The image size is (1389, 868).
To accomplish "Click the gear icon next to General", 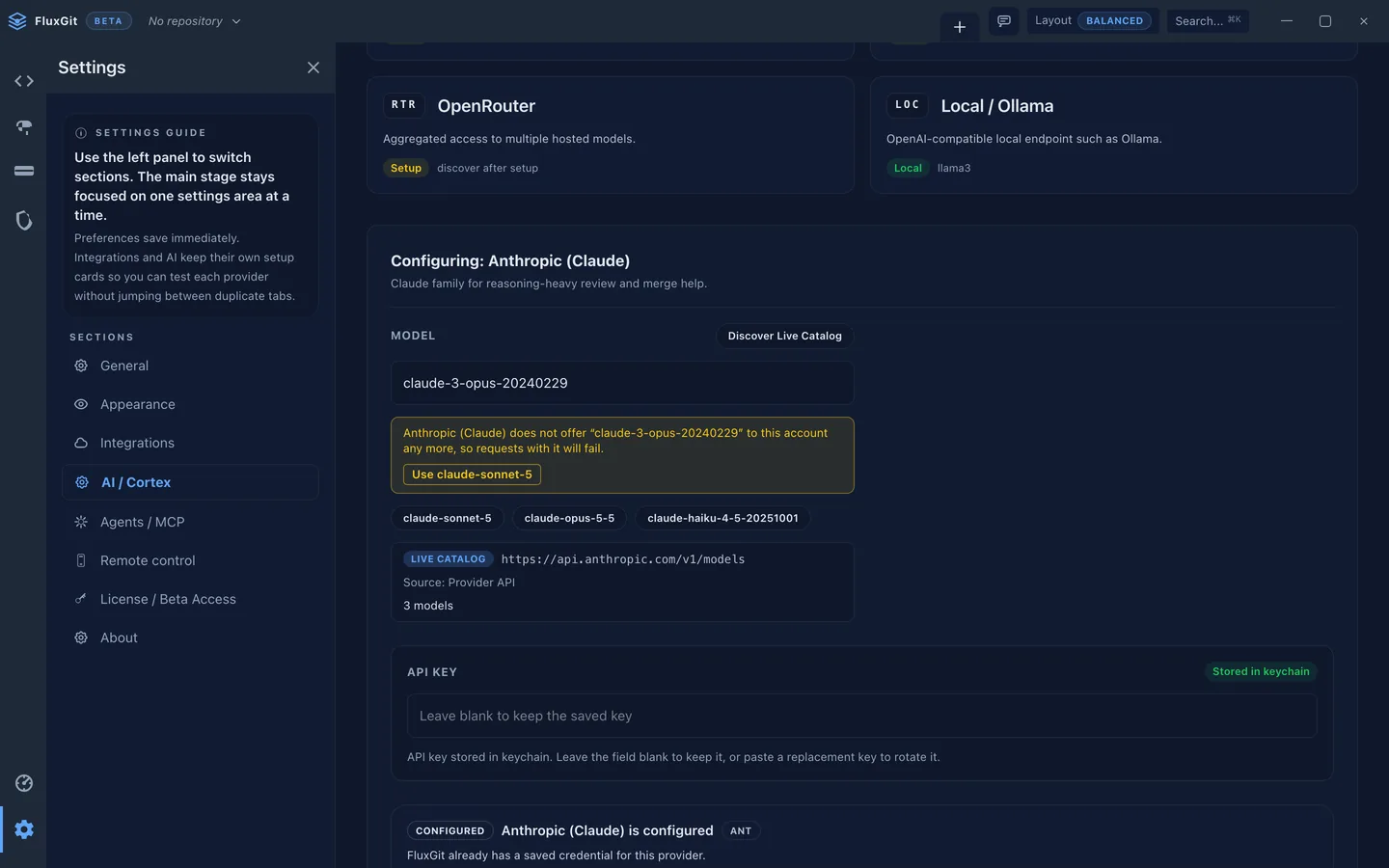I will pyautogui.click(x=81, y=366).
